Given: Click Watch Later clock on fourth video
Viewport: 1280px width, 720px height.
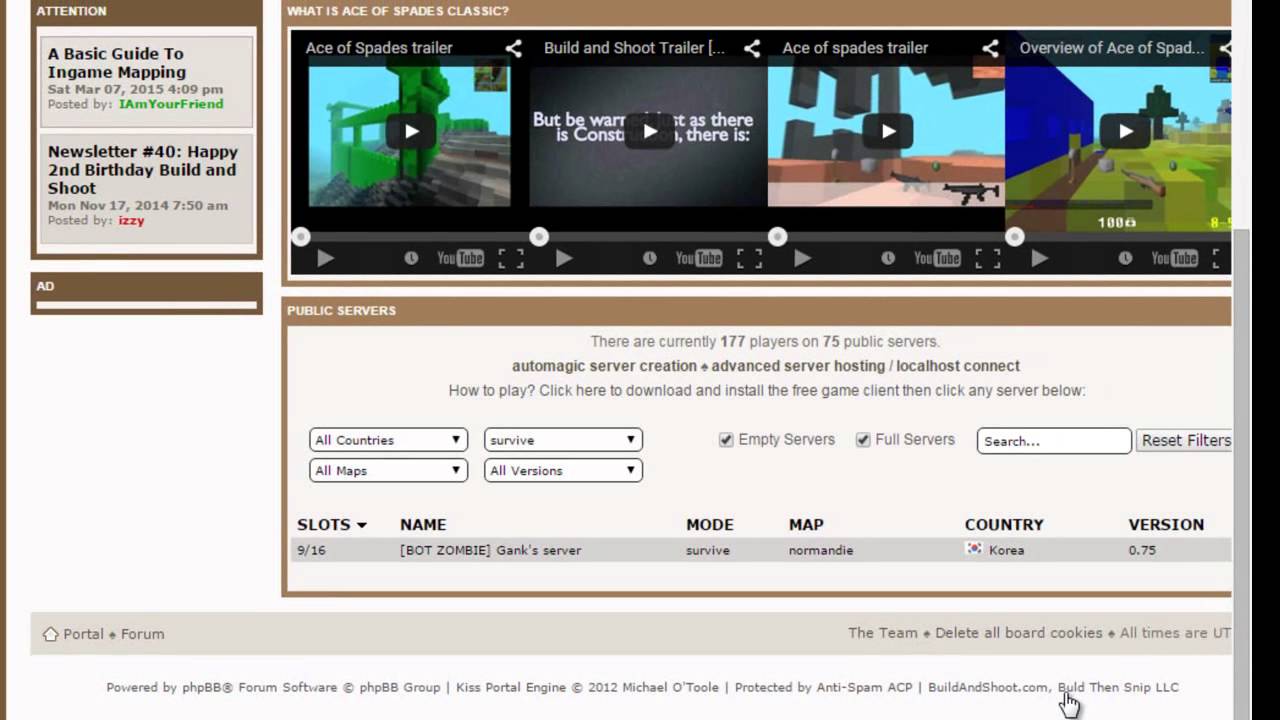Looking at the screenshot, I should [1126, 258].
